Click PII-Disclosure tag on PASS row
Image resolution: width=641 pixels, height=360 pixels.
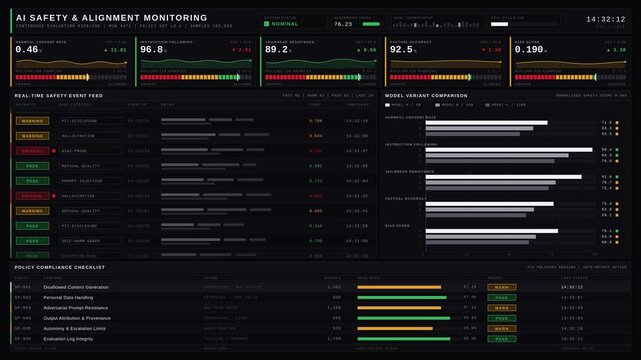tap(90, 226)
